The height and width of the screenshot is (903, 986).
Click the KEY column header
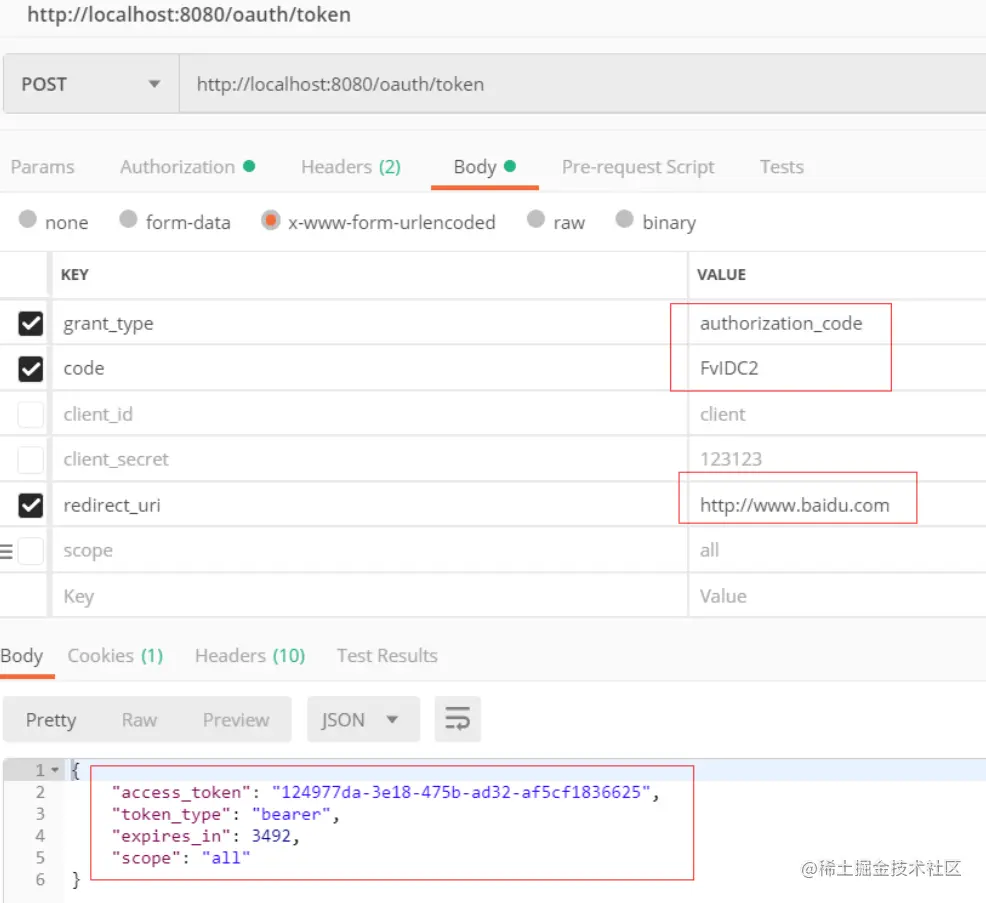click(74, 275)
